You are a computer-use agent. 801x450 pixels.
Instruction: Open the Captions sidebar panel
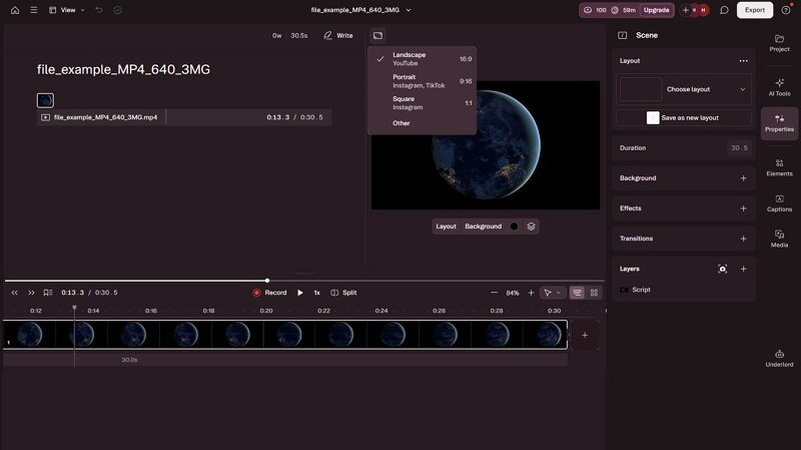click(779, 203)
